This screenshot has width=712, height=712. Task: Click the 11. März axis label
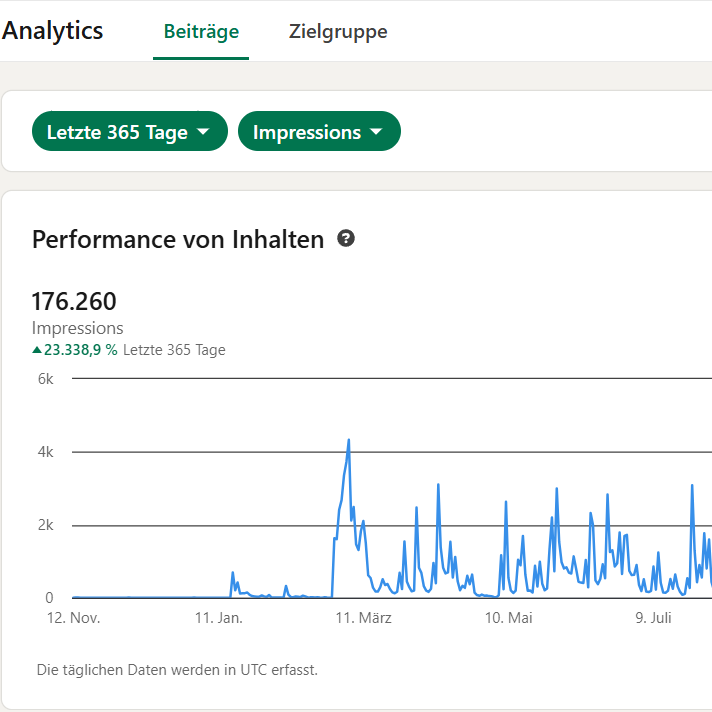(363, 618)
